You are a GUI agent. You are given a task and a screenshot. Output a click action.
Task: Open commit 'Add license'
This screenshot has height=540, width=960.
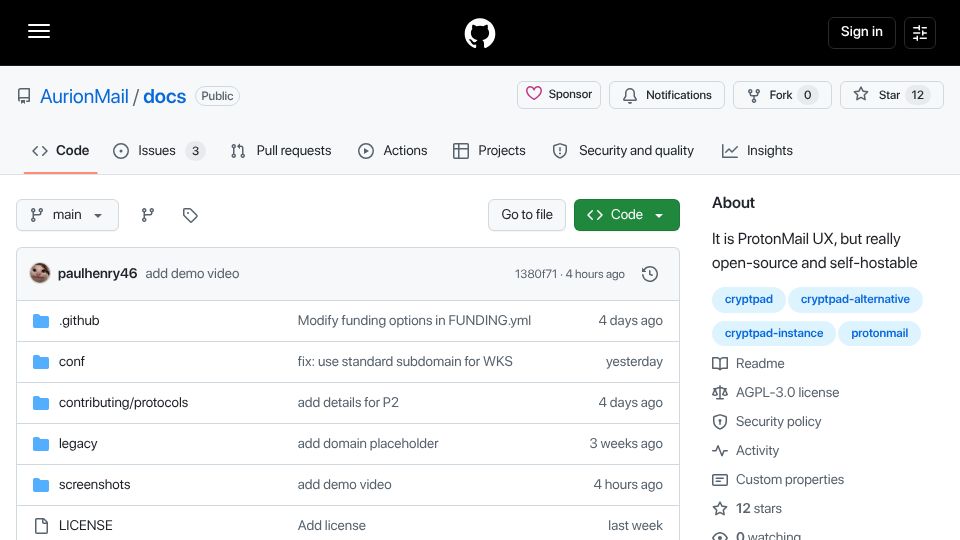point(331,526)
